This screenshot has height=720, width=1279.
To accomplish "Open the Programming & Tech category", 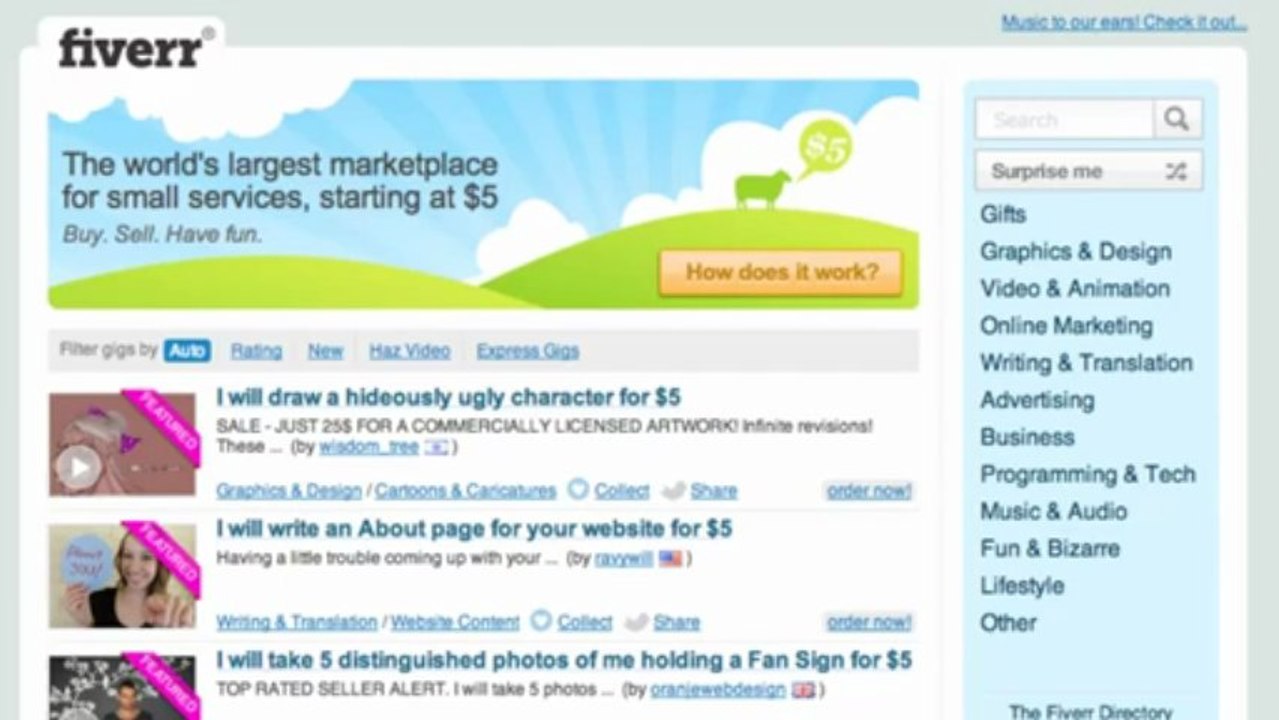I will 1087,474.
